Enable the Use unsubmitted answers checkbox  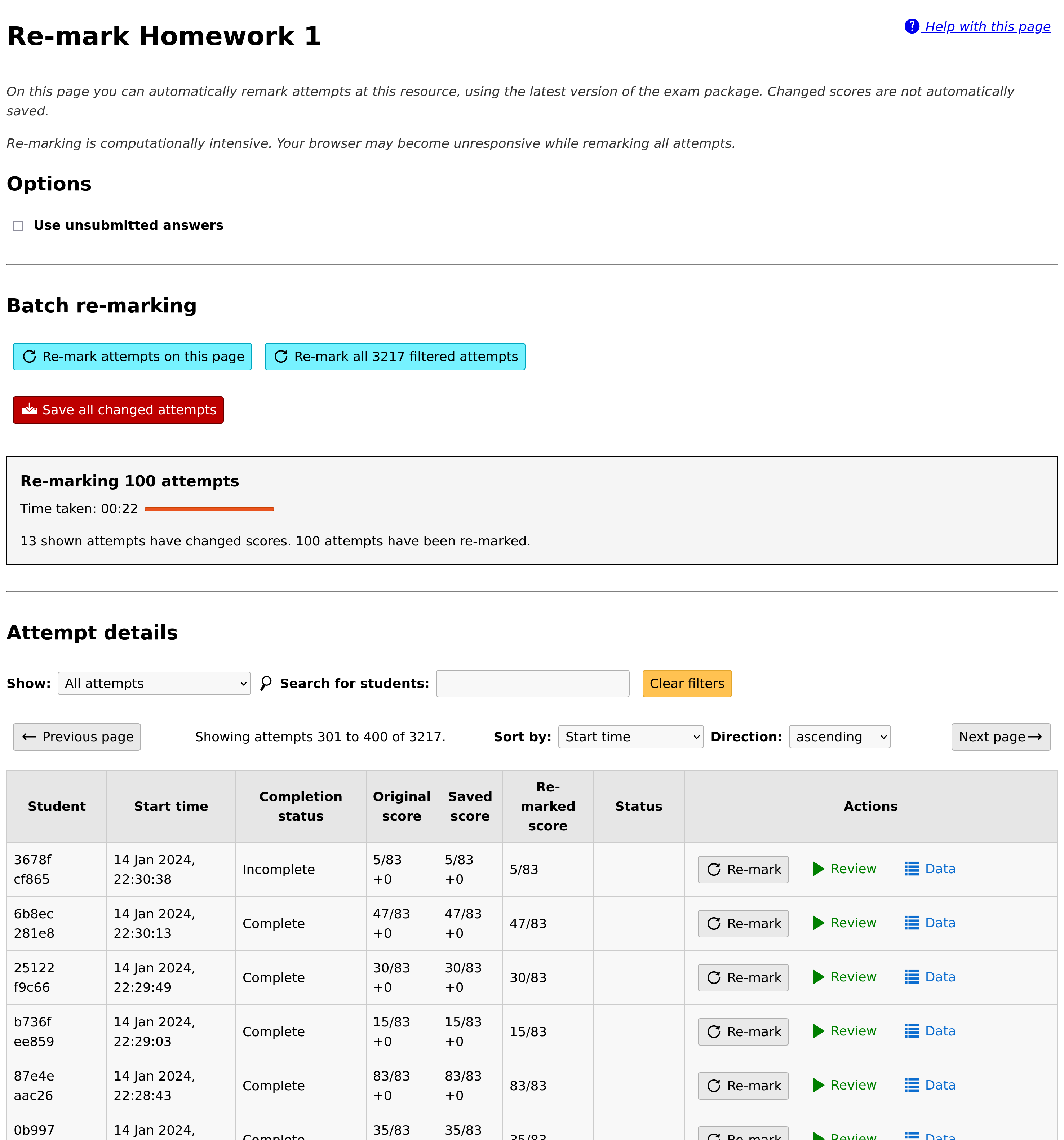(18, 226)
